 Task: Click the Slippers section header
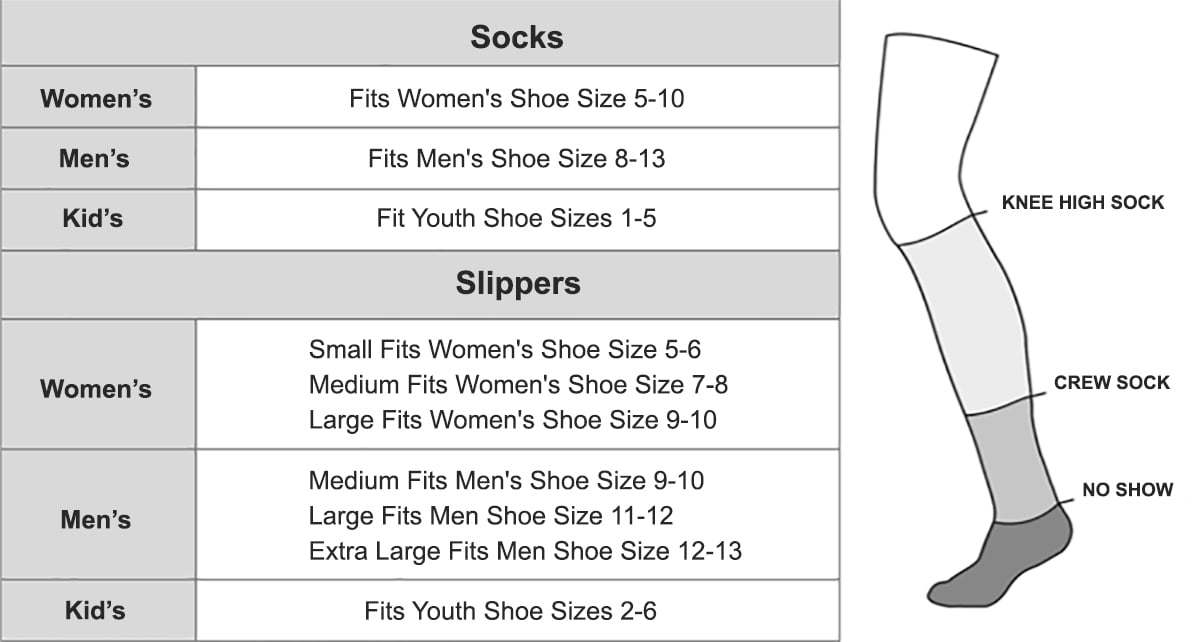tap(517, 283)
